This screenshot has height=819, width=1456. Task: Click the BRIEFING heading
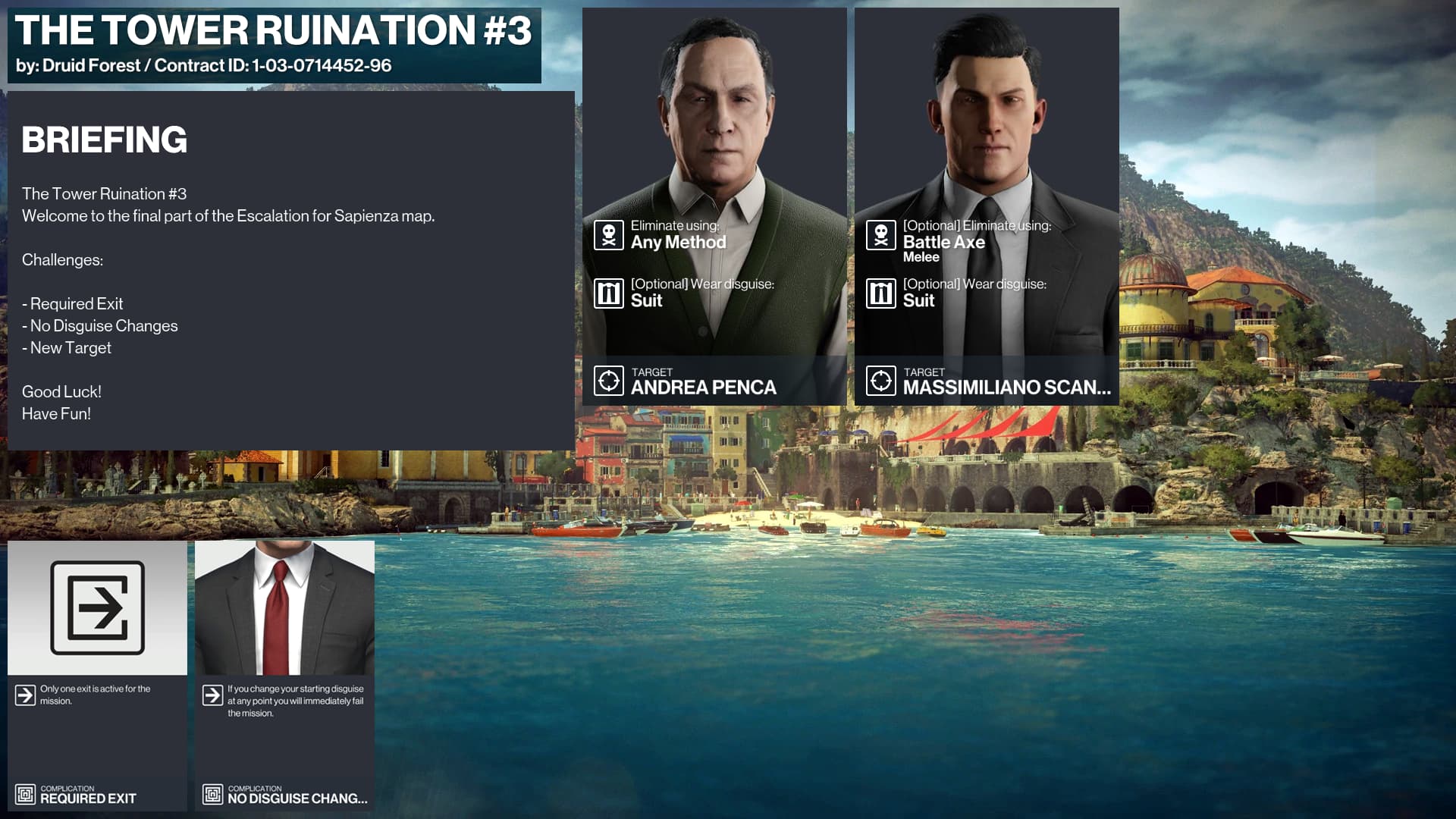[104, 140]
